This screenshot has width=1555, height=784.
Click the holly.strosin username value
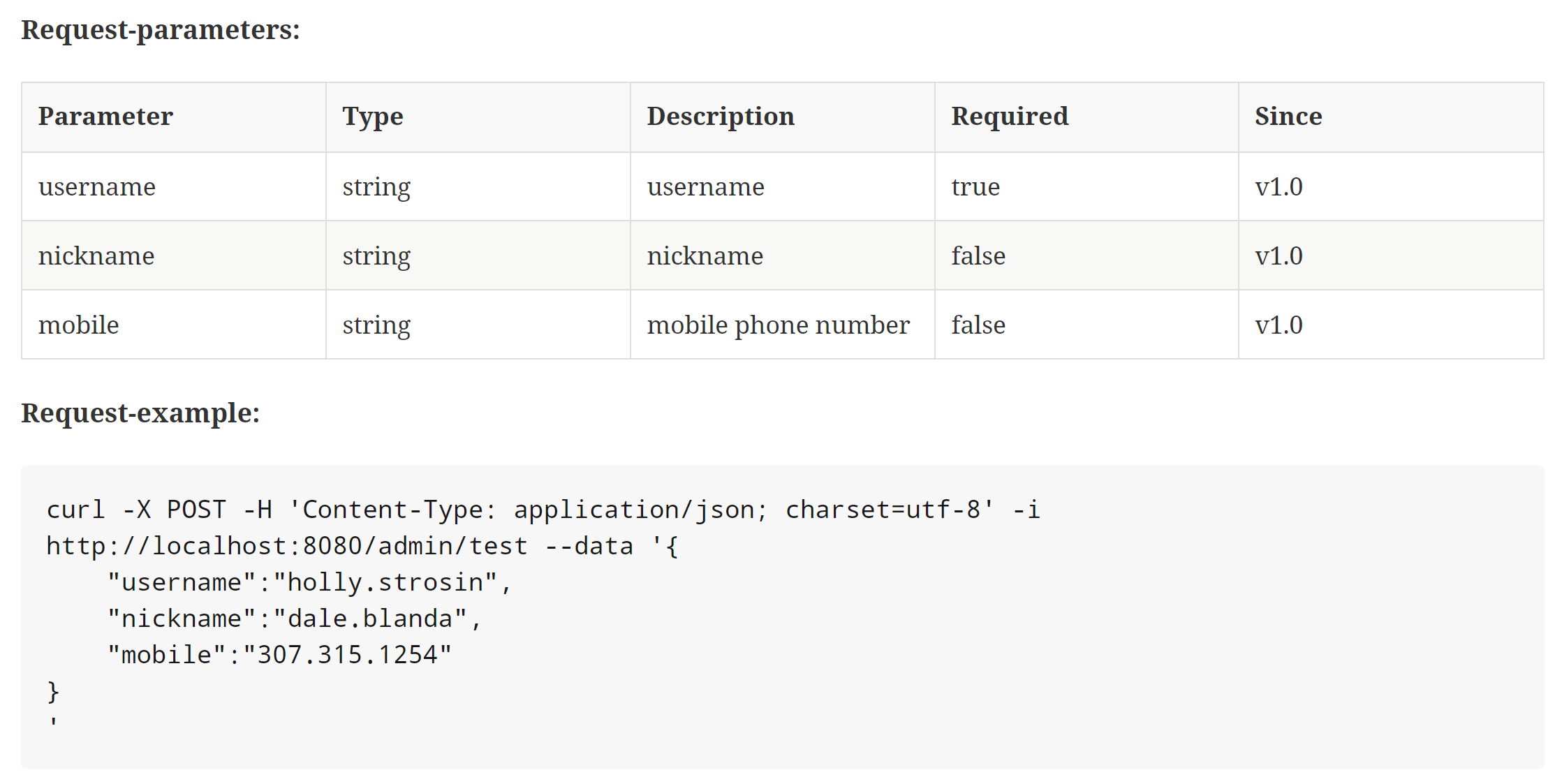[x=385, y=582]
